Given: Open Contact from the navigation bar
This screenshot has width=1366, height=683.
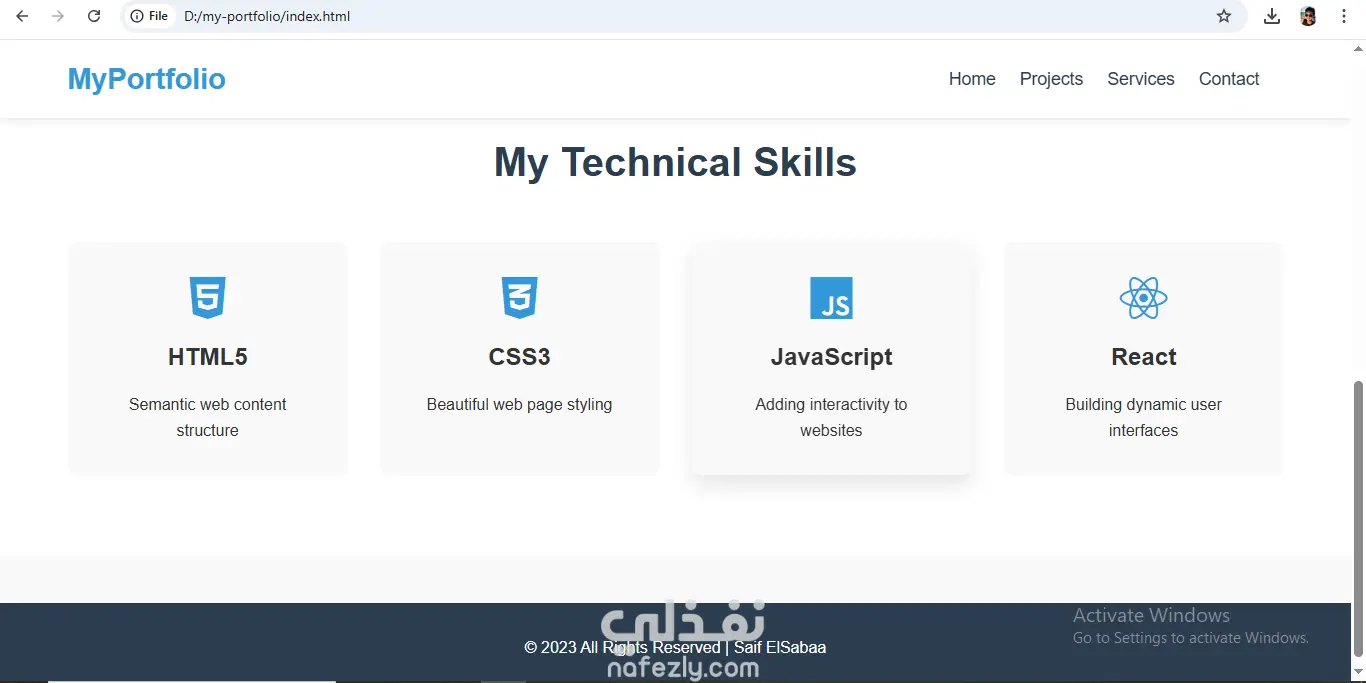Looking at the screenshot, I should tap(1229, 79).
